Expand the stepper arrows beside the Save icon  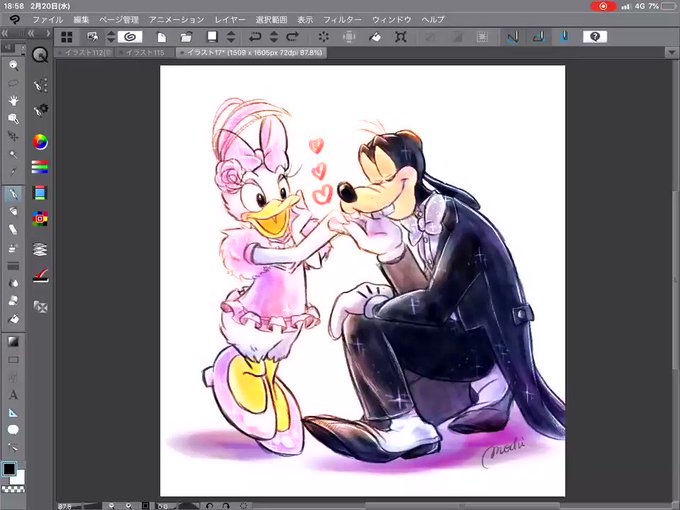tap(231, 37)
